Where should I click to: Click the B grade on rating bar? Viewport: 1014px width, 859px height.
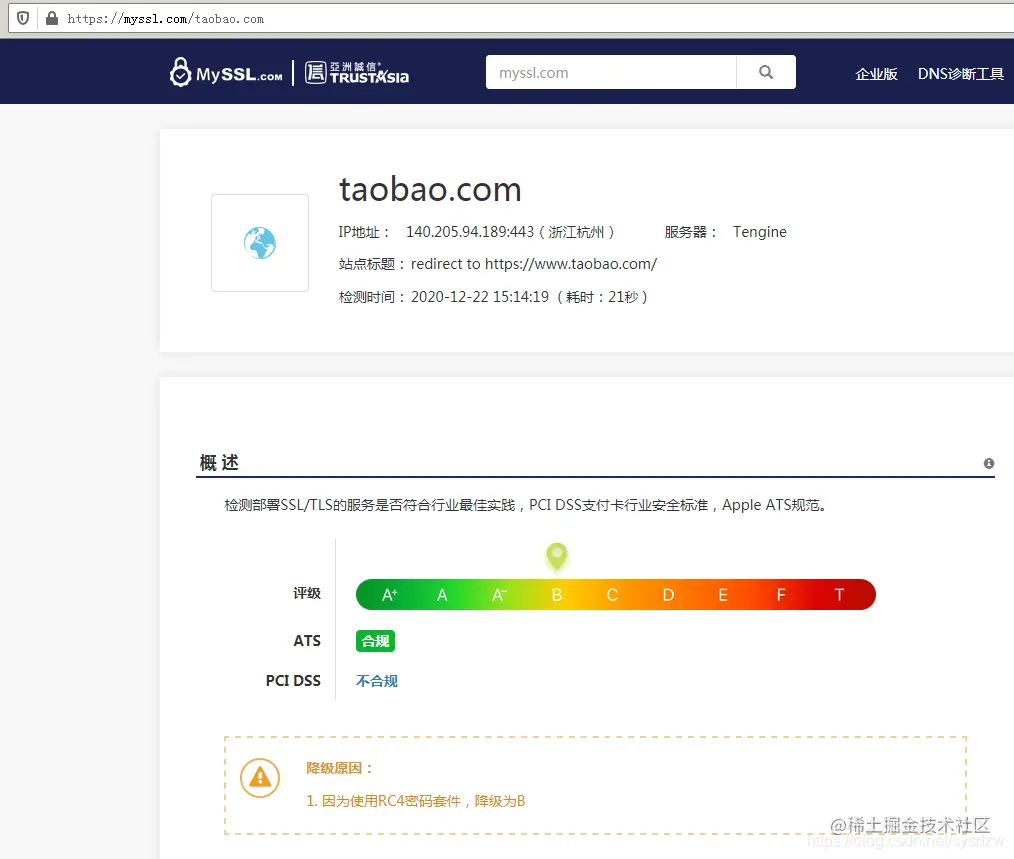click(557, 594)
